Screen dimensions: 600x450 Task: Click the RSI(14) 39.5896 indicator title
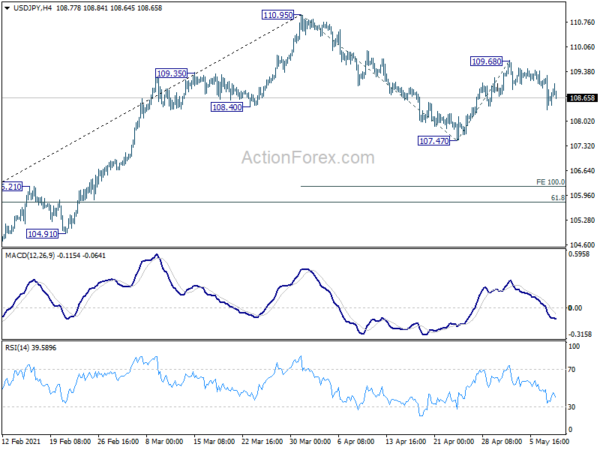click(x=31, y=348)
